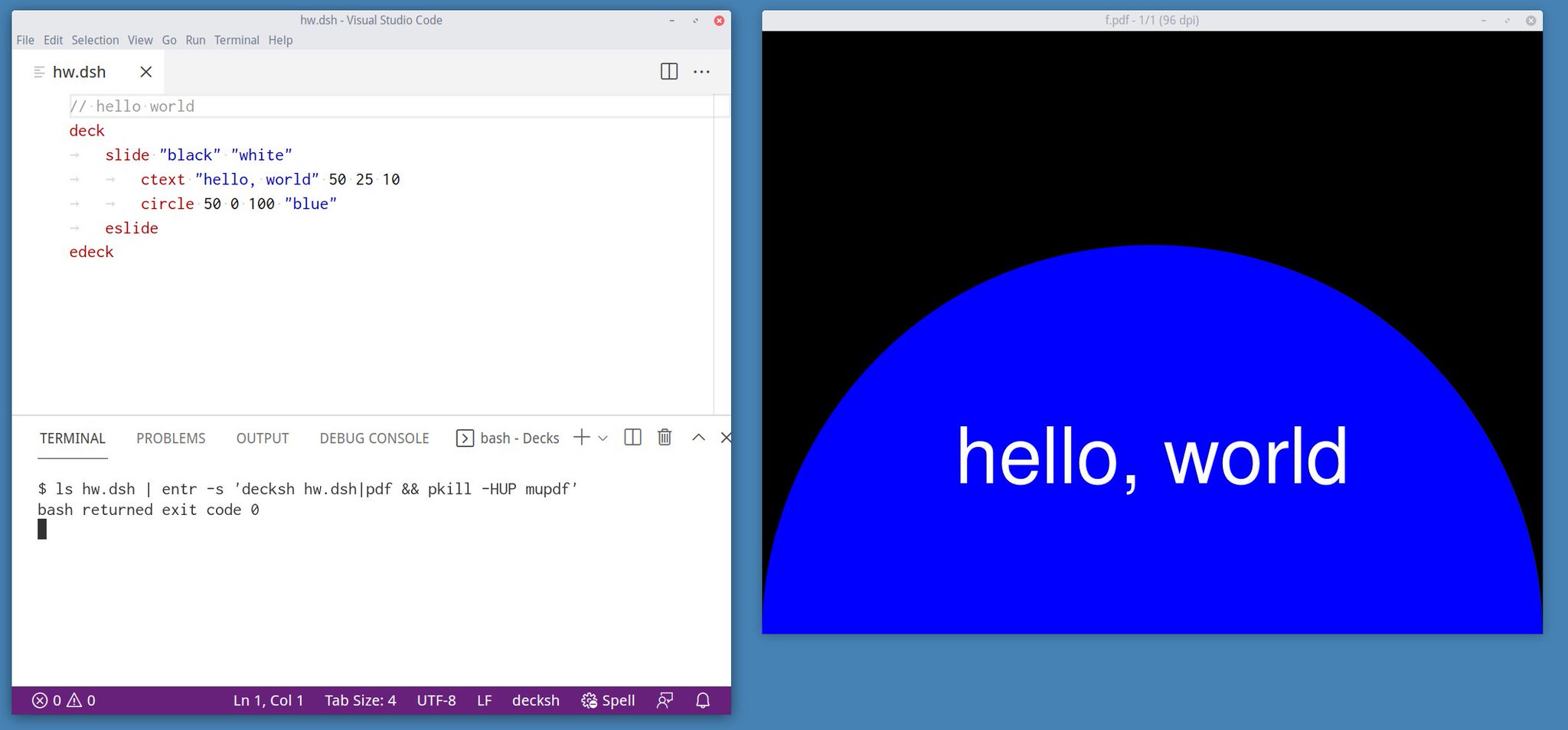The width and height of the screenshot is (1568, 730).
Task: Select encoding UTF-8 in status bar
Action: click(x=436, y=700)
